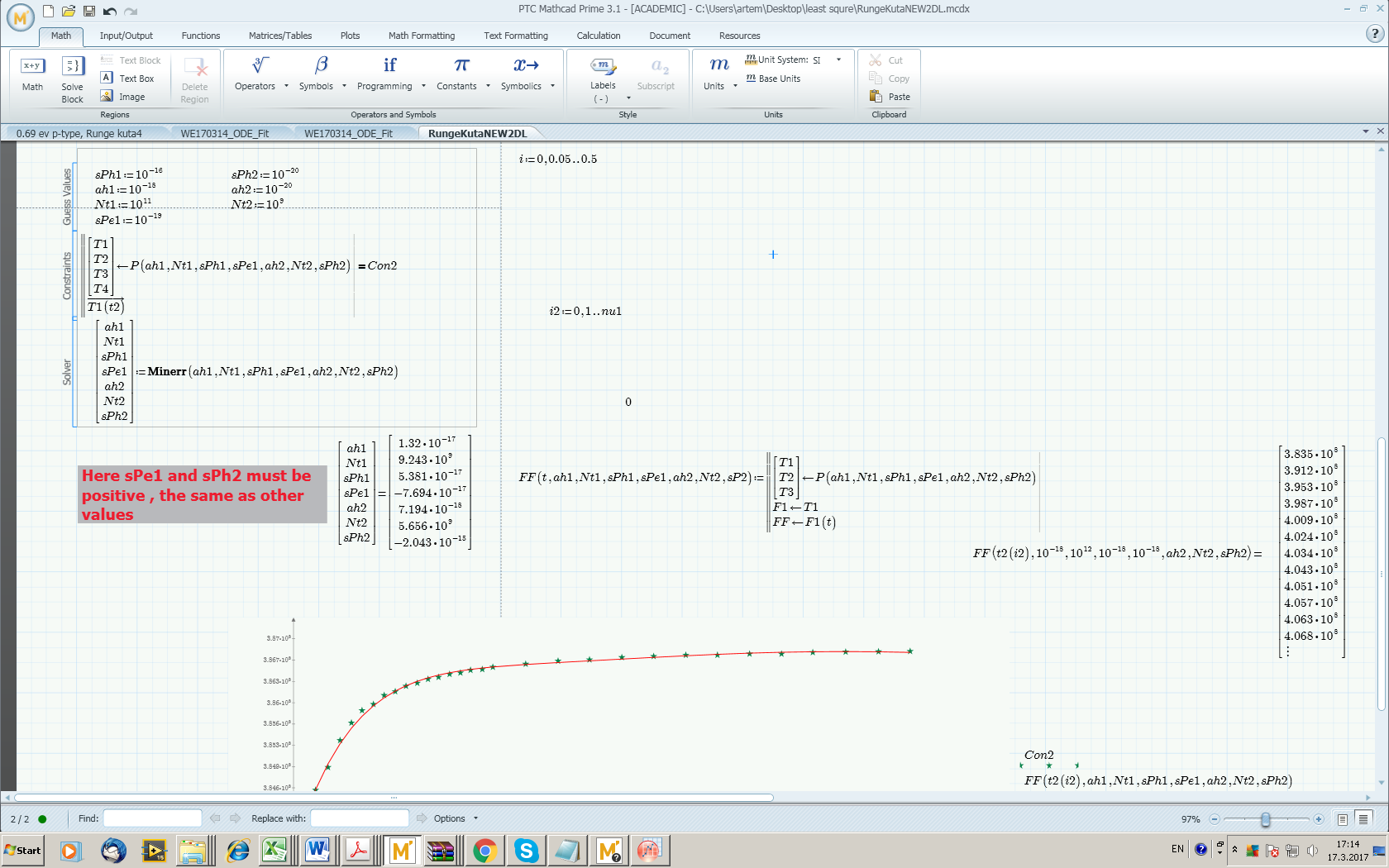
Task: Open the Programming palette
Action: tap(385, 73)
